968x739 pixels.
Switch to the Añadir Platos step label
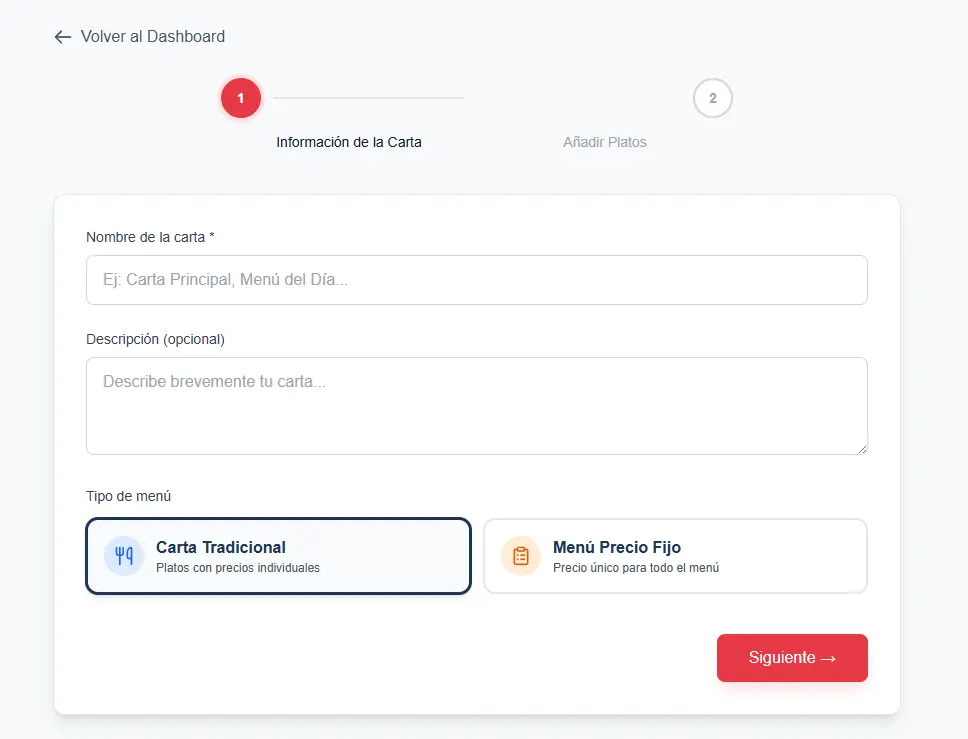(x=605, y=142)
